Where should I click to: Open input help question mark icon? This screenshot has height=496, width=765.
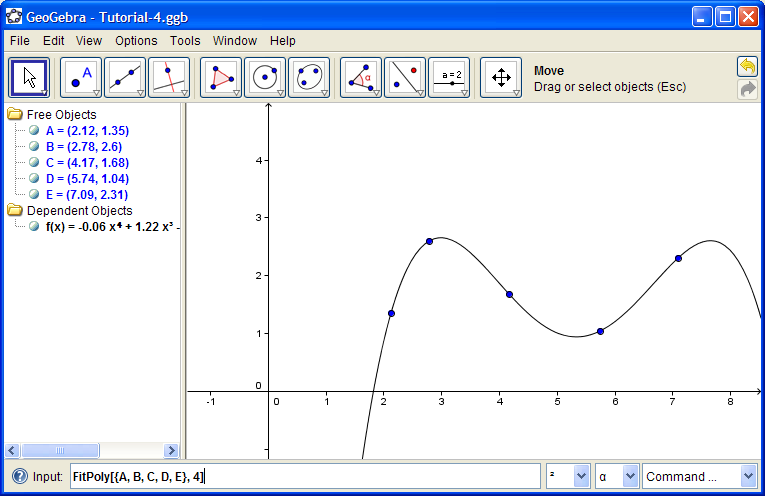pos(20,476)
